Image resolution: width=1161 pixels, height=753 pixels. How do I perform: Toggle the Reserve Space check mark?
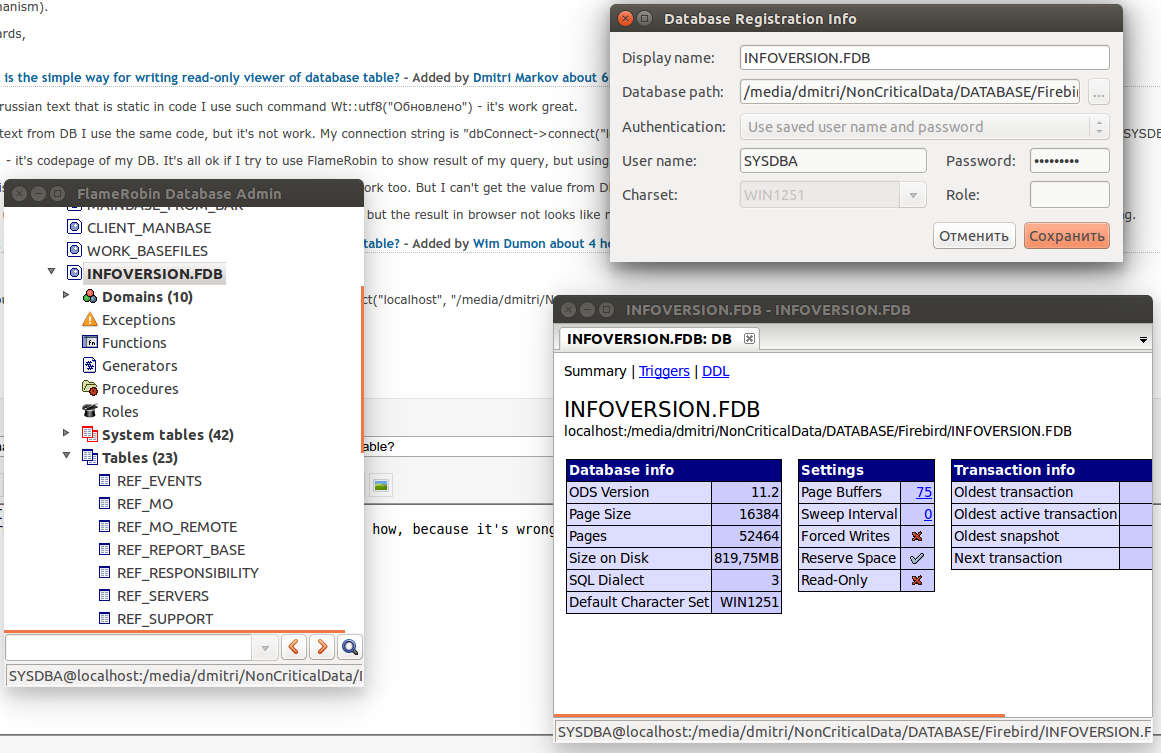click(x=917, y=558)
